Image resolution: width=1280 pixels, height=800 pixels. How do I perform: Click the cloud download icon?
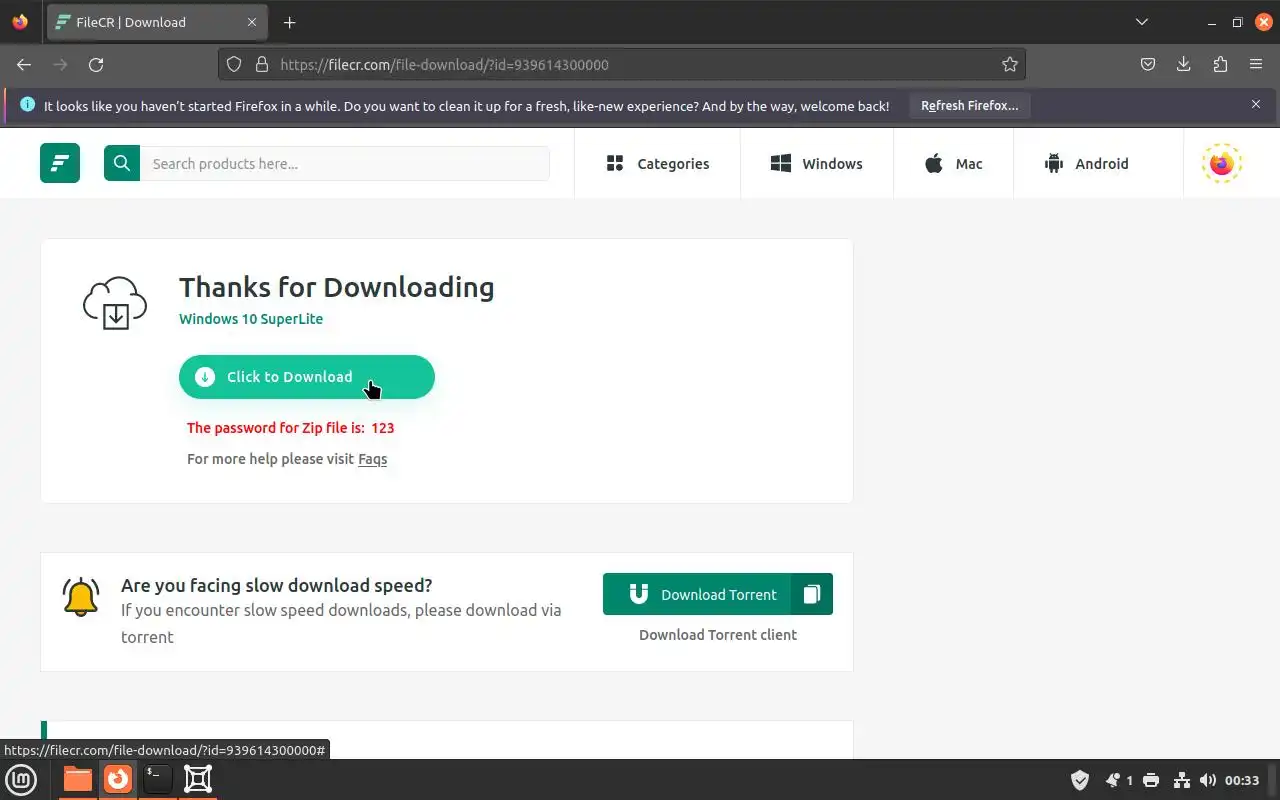pyautogui.click(x=115, y=303)
